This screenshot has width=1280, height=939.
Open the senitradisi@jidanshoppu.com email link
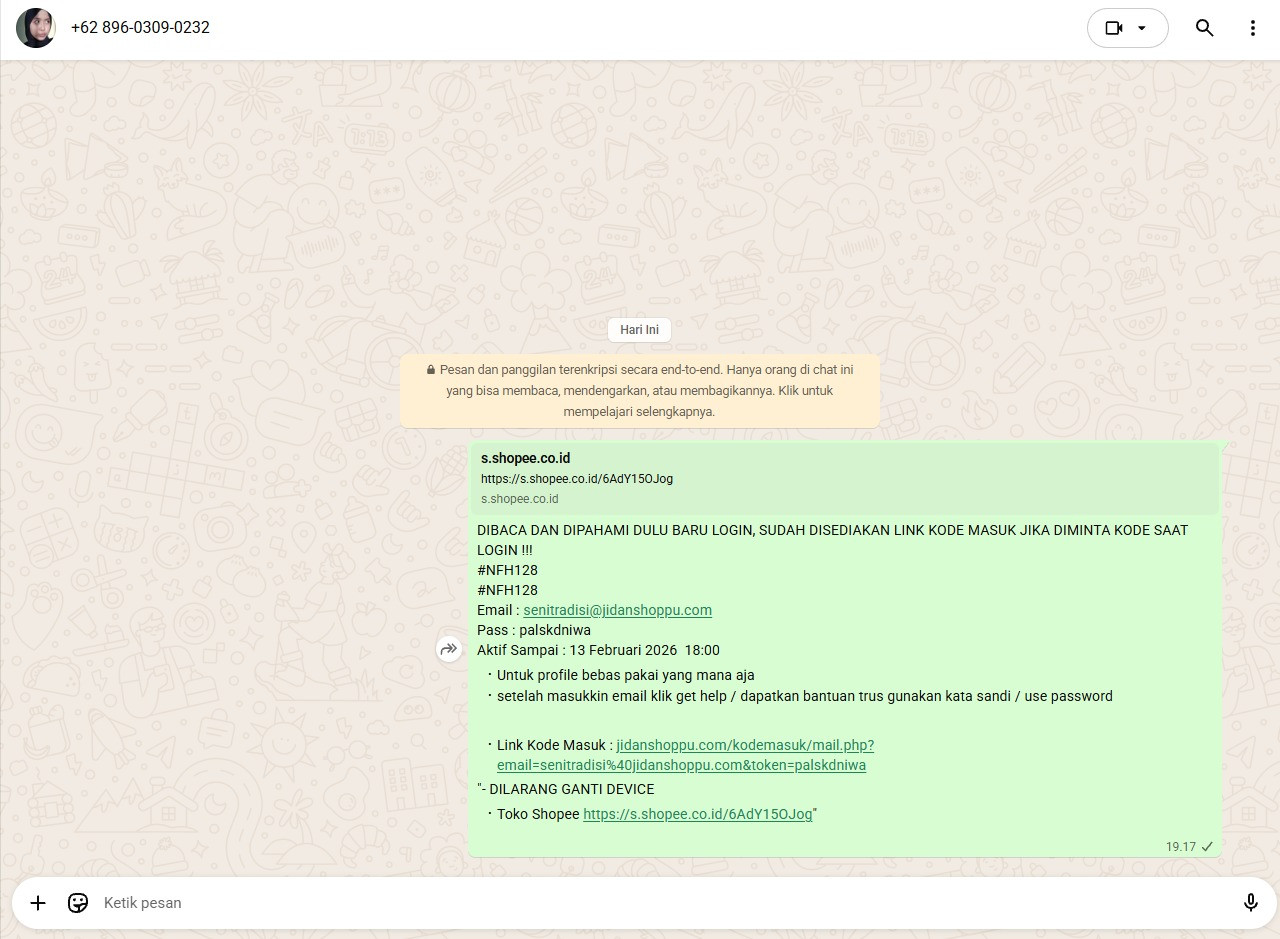(618, 610)
